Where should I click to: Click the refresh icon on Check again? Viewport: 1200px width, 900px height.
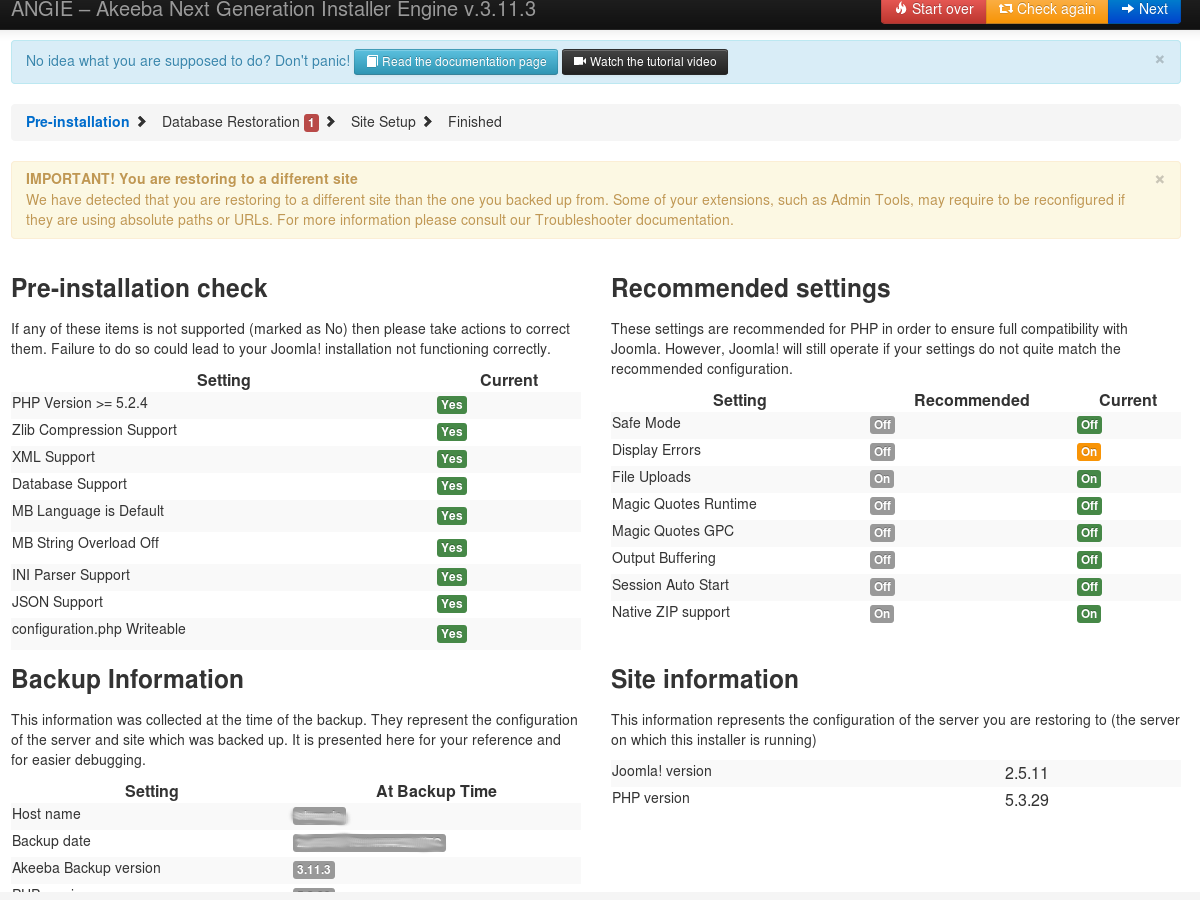point(1005,9)
